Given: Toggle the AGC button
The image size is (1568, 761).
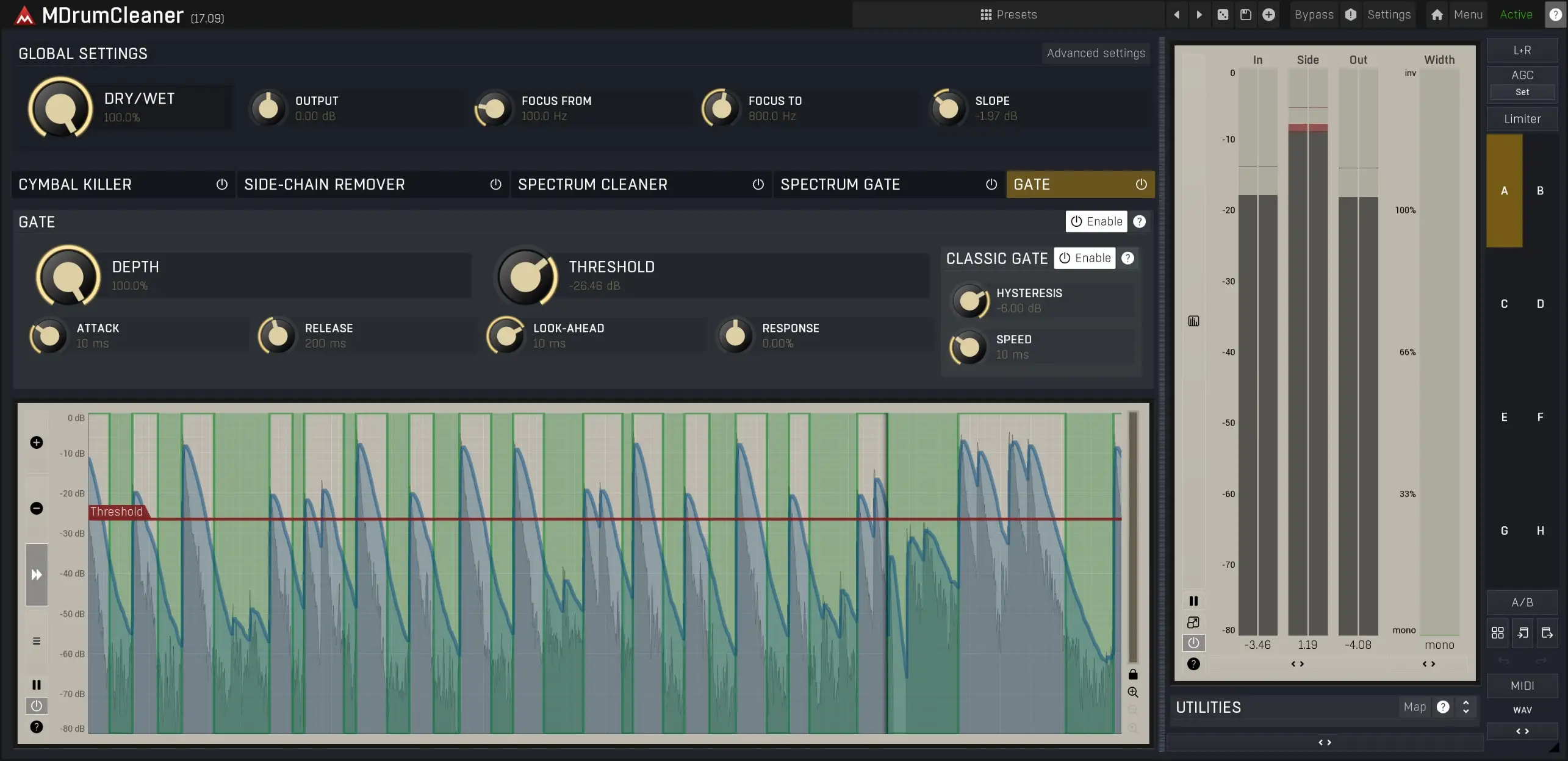Looking at the screenshot, I should (x=1522, y=75).
